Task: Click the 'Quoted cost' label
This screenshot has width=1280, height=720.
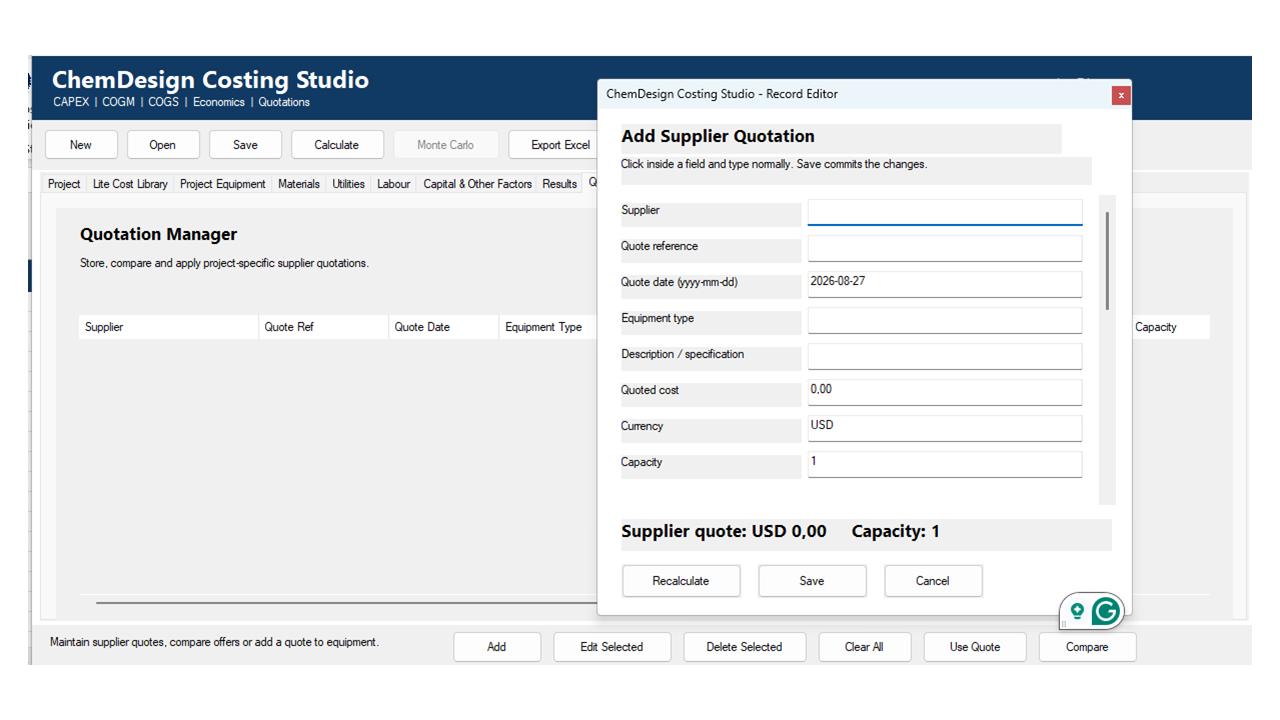Action: [650, 390]
